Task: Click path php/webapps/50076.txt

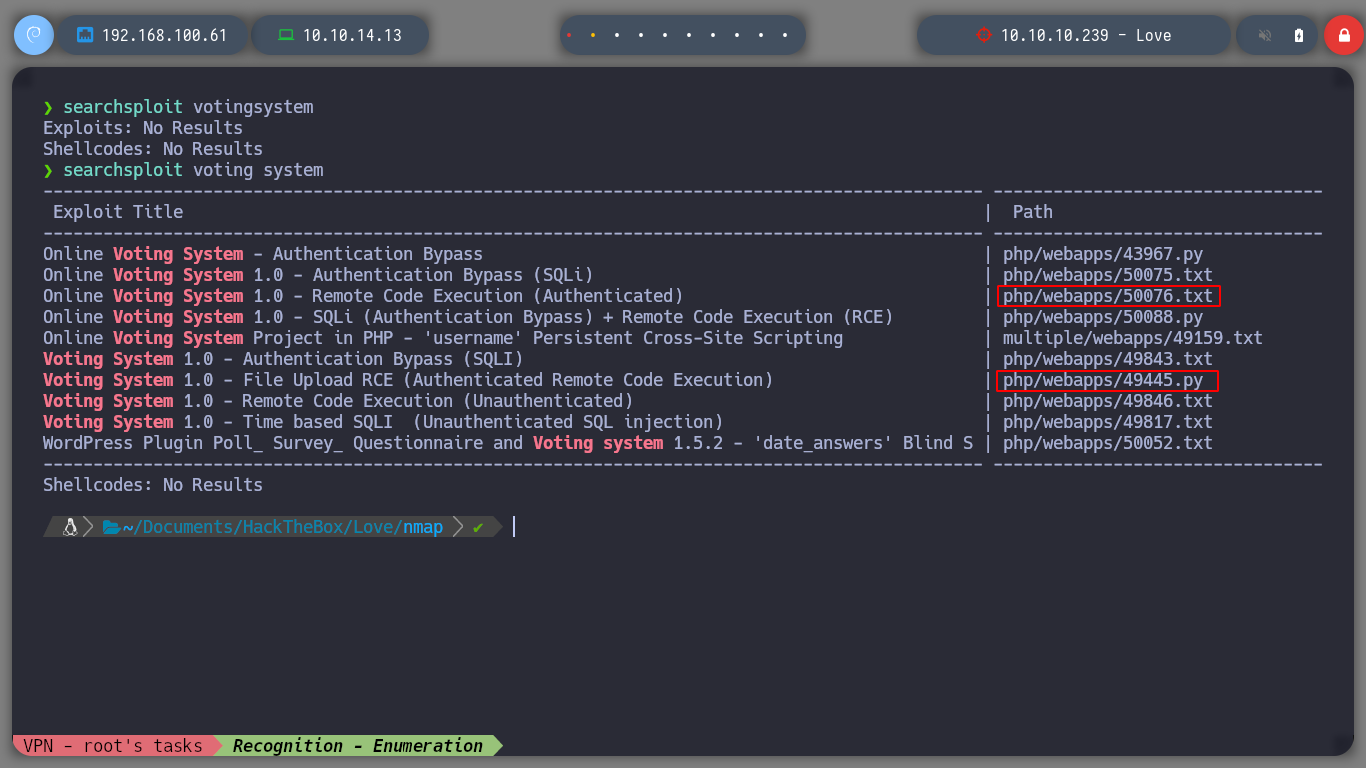Action: coord(1107,296)
